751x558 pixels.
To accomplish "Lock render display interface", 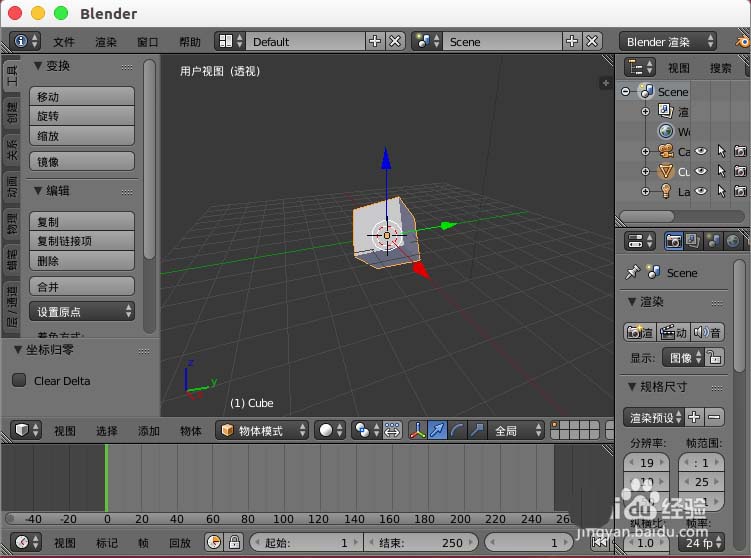I will tap(715, 357).
